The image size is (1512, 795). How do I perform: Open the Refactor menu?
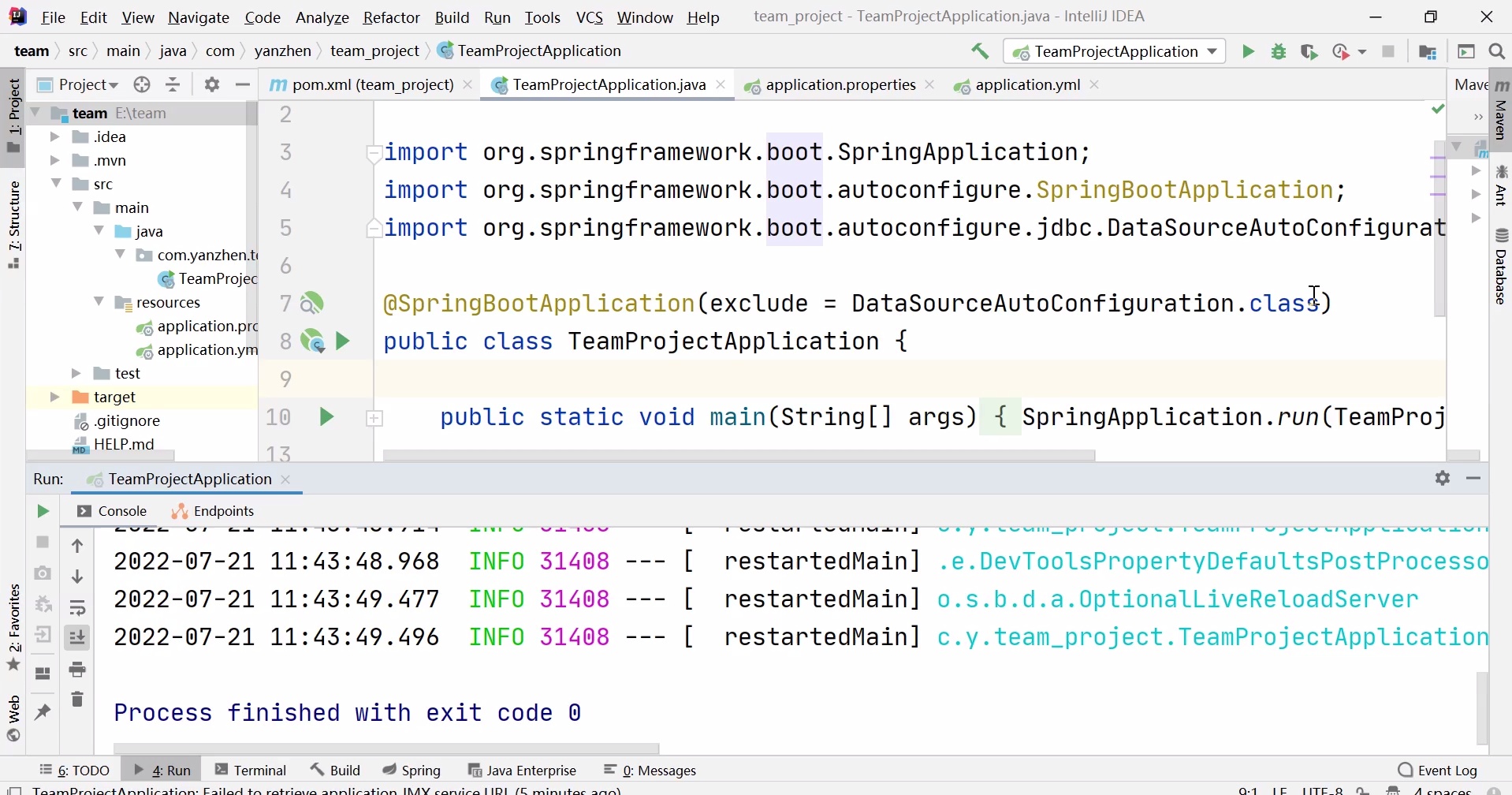392,17
